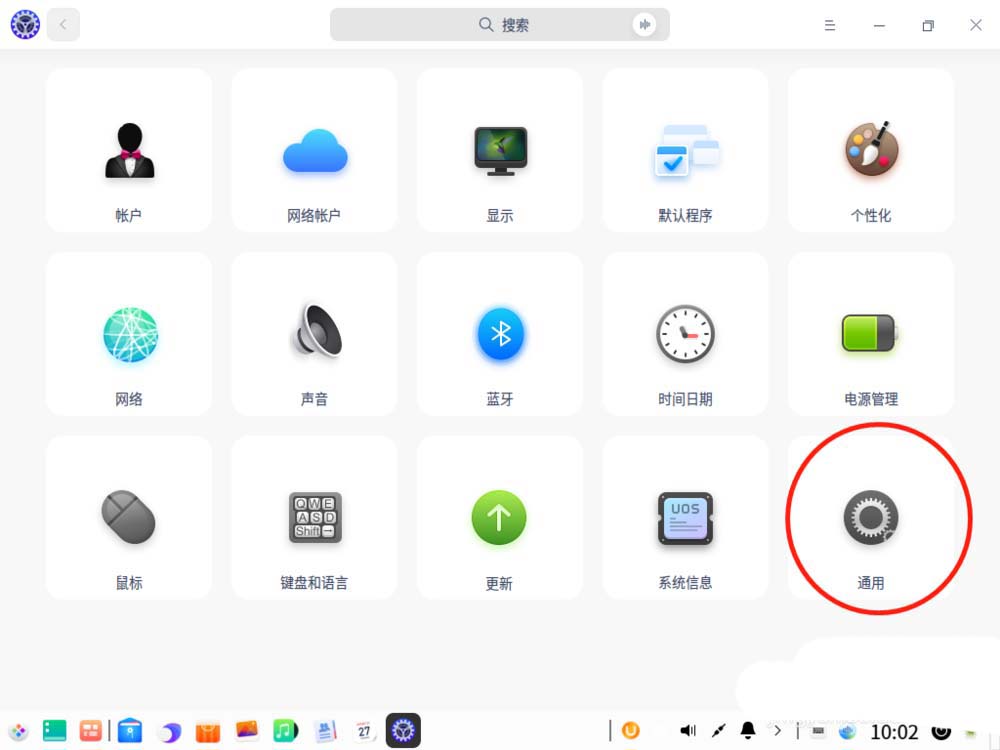Open 网络帐户 cloud account settings

314,151
